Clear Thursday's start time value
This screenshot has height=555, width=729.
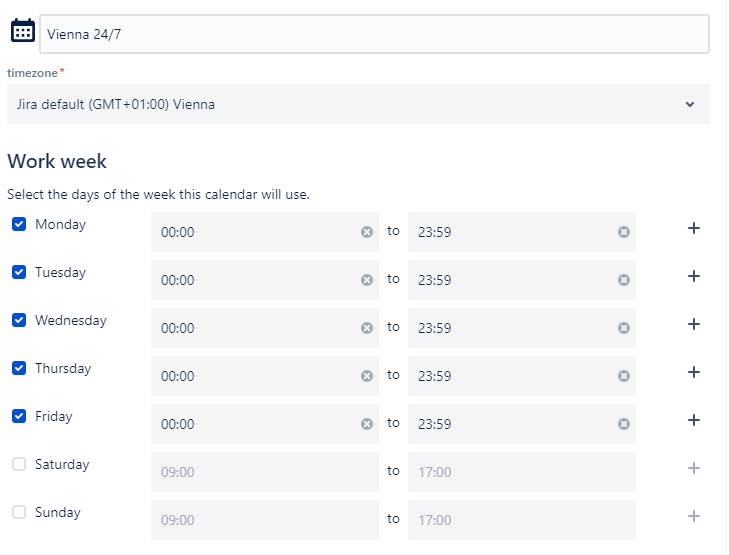tap(367, 376)
